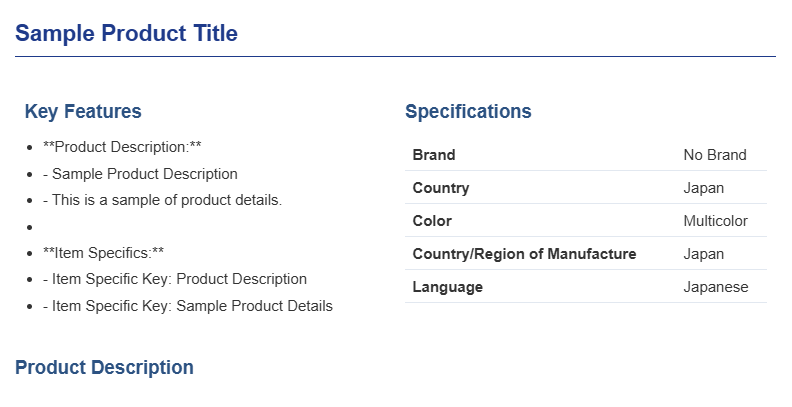
Task: Click the "**Item Specifics:**" bullet item
Action: [104, 253]
